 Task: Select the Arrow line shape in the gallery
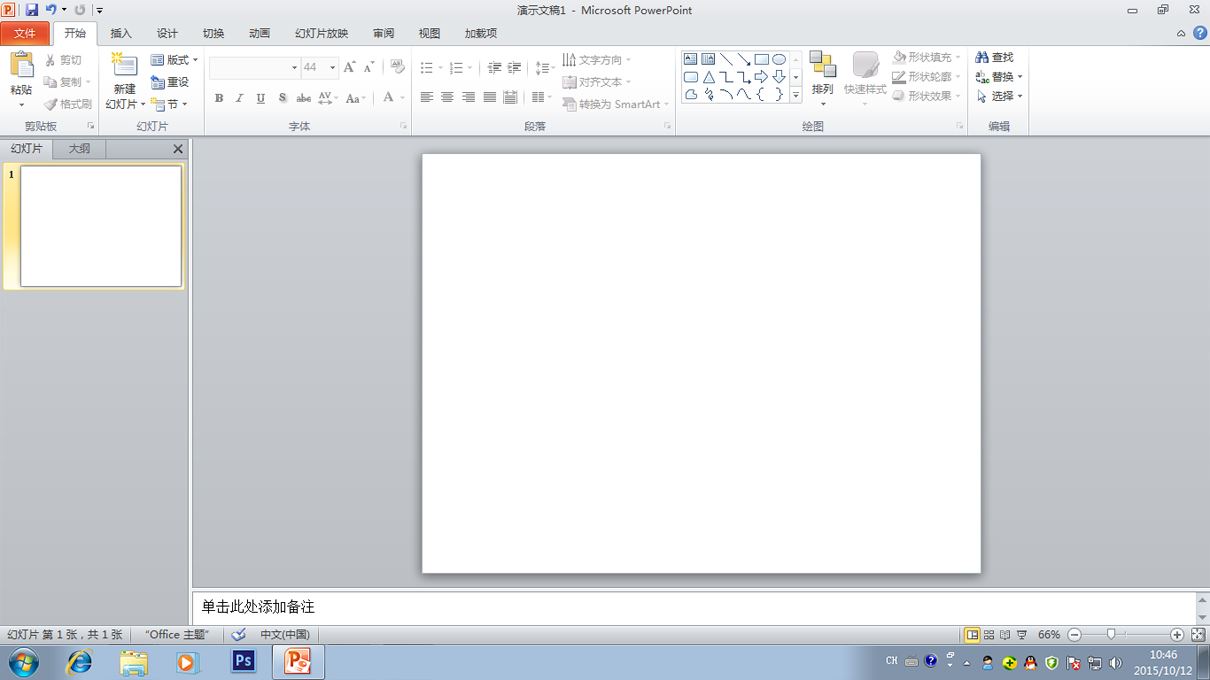[x=744, y=59]
